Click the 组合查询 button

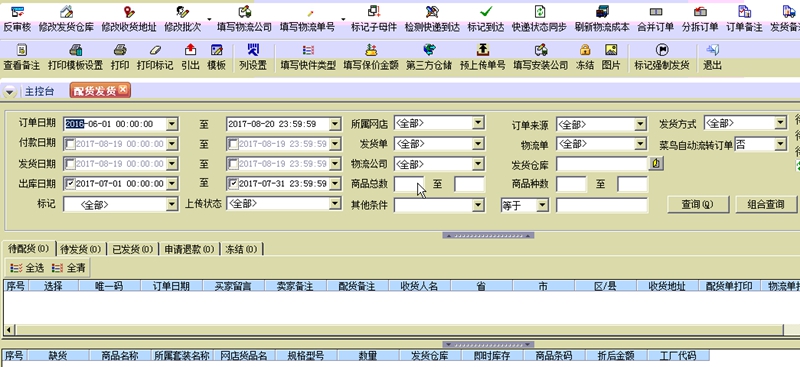765,205
